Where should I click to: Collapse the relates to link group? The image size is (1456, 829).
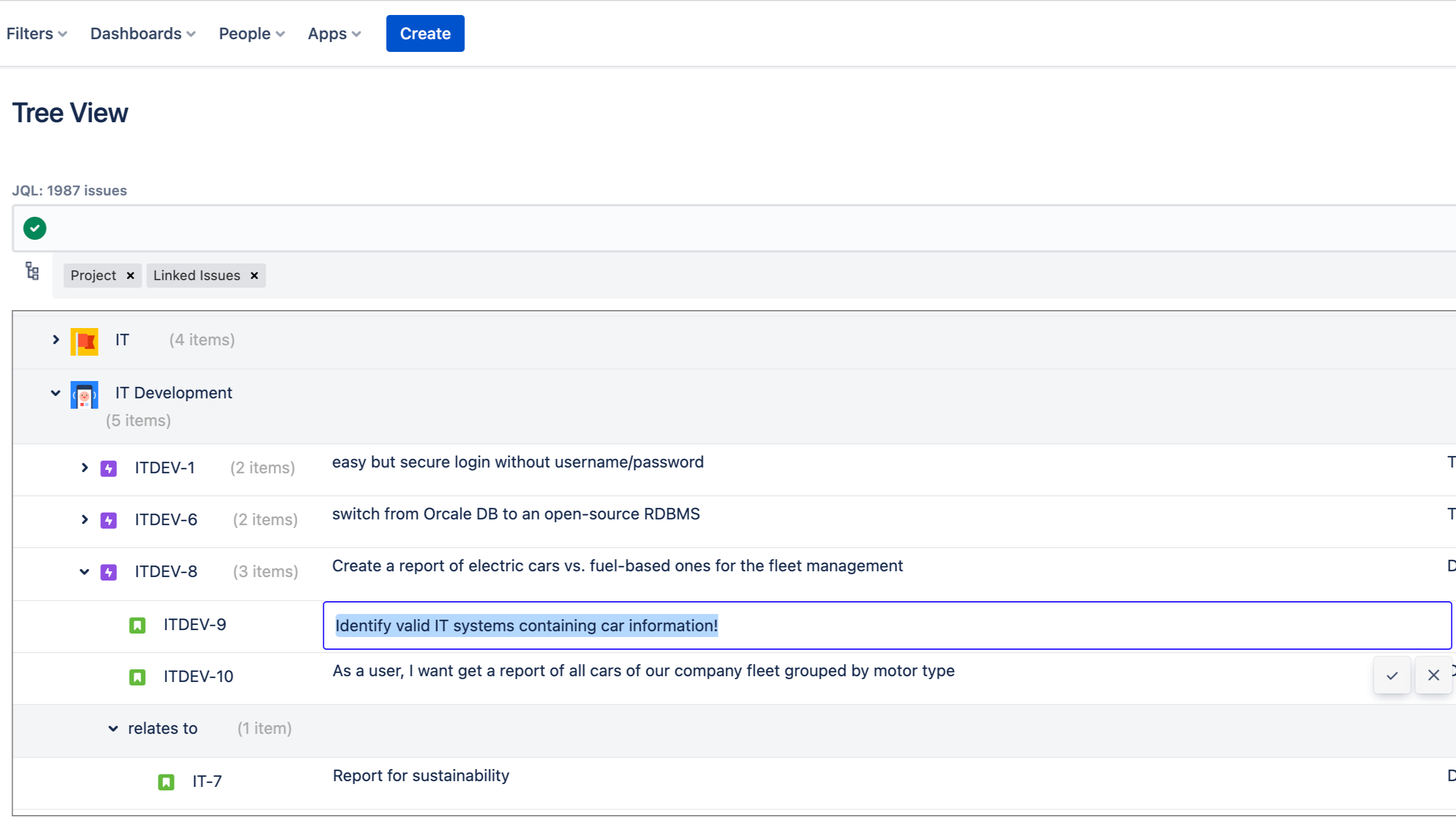pyautogui.click(x=113, y=729)
